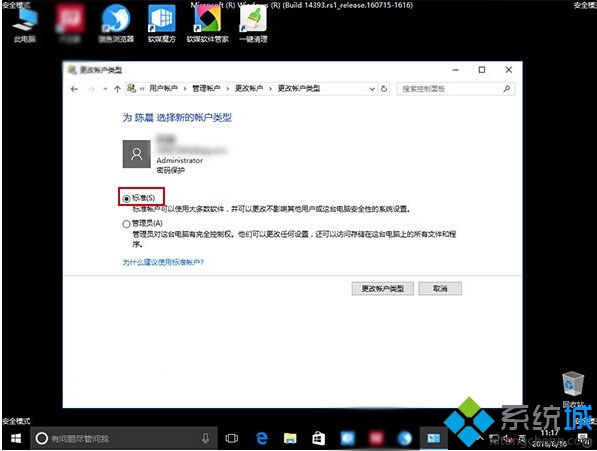Select the 管理员(A) radio button
Screen dimensions: 597x451
(126, 224)
